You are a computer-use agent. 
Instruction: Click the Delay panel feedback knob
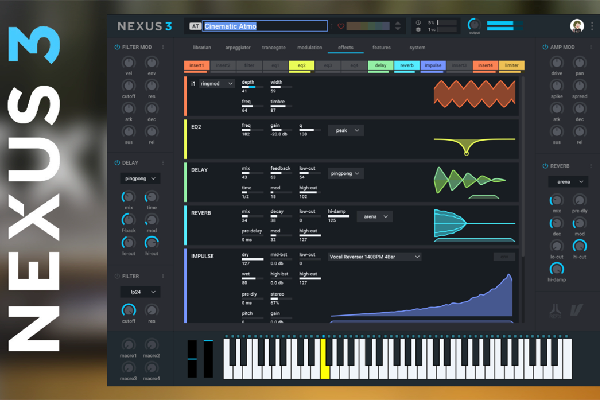click(x=129, y=220)
